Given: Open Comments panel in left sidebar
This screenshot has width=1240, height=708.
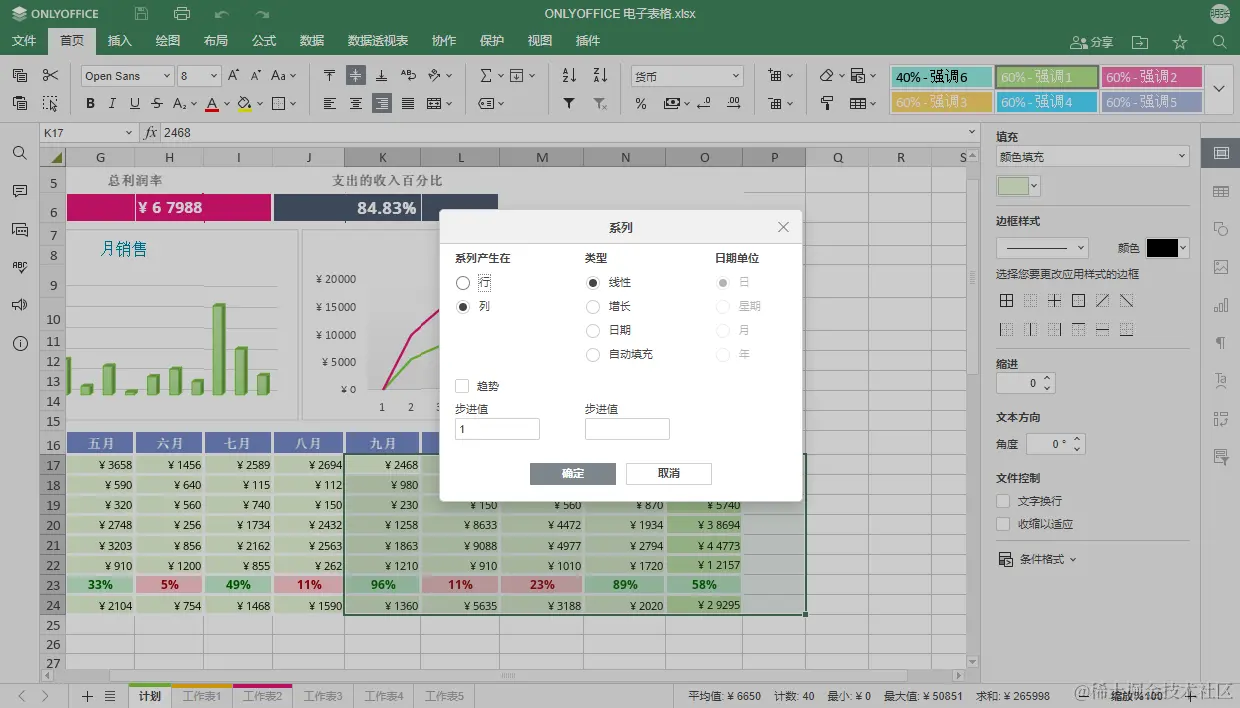Looking at the screenshot, I should tap(20, 191).
